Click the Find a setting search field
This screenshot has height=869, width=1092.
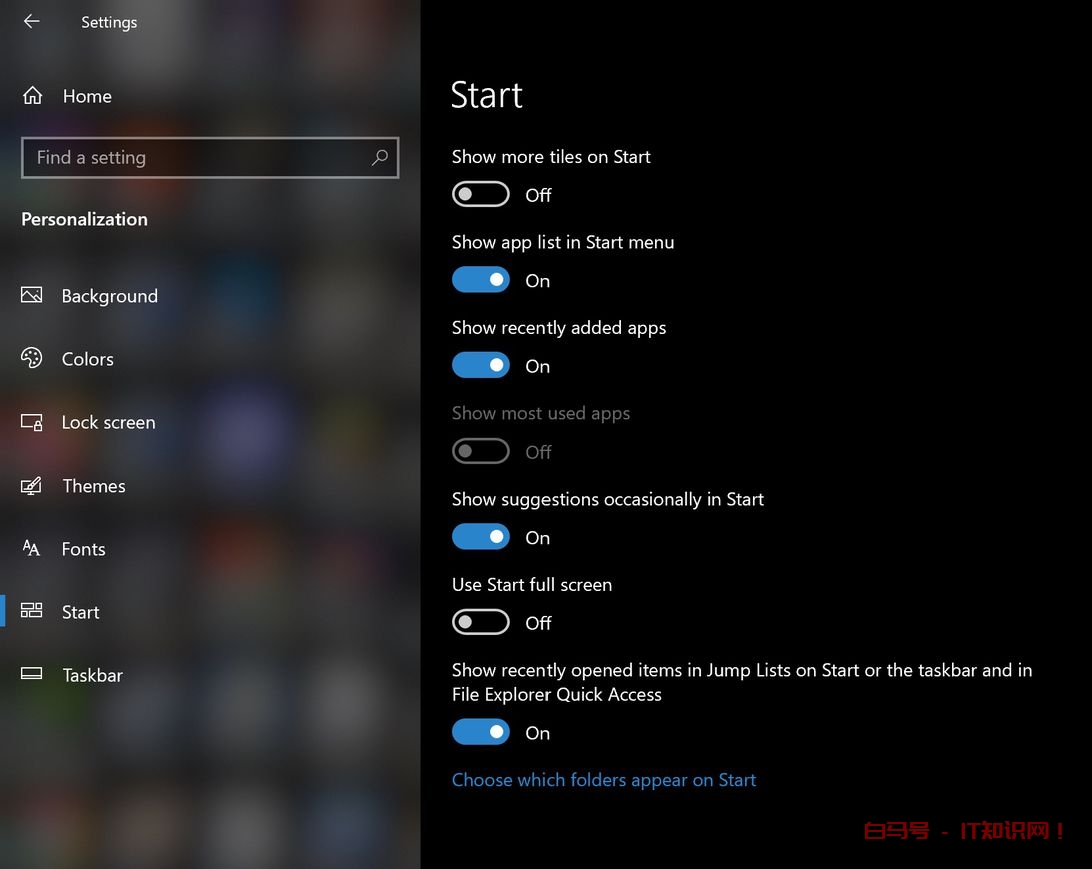[x=195, y=157]
